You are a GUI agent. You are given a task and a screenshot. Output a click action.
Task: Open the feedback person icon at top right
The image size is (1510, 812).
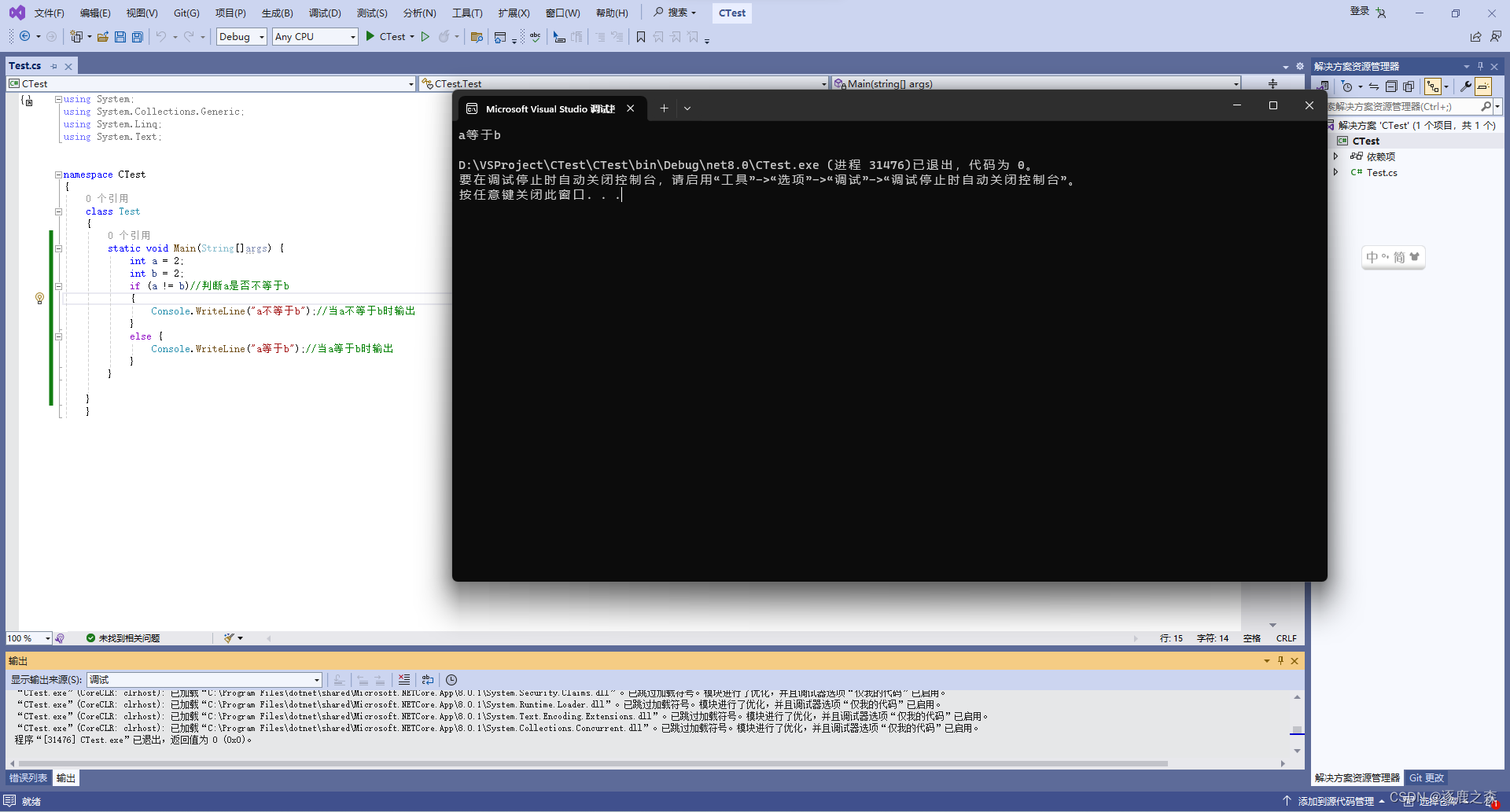click(1495, 37)
